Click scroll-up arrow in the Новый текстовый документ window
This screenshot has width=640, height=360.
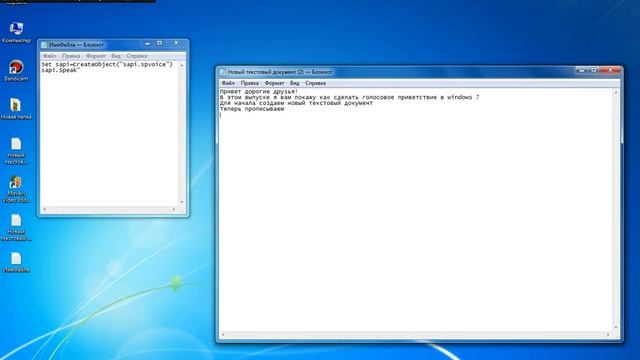click(616, 93)
